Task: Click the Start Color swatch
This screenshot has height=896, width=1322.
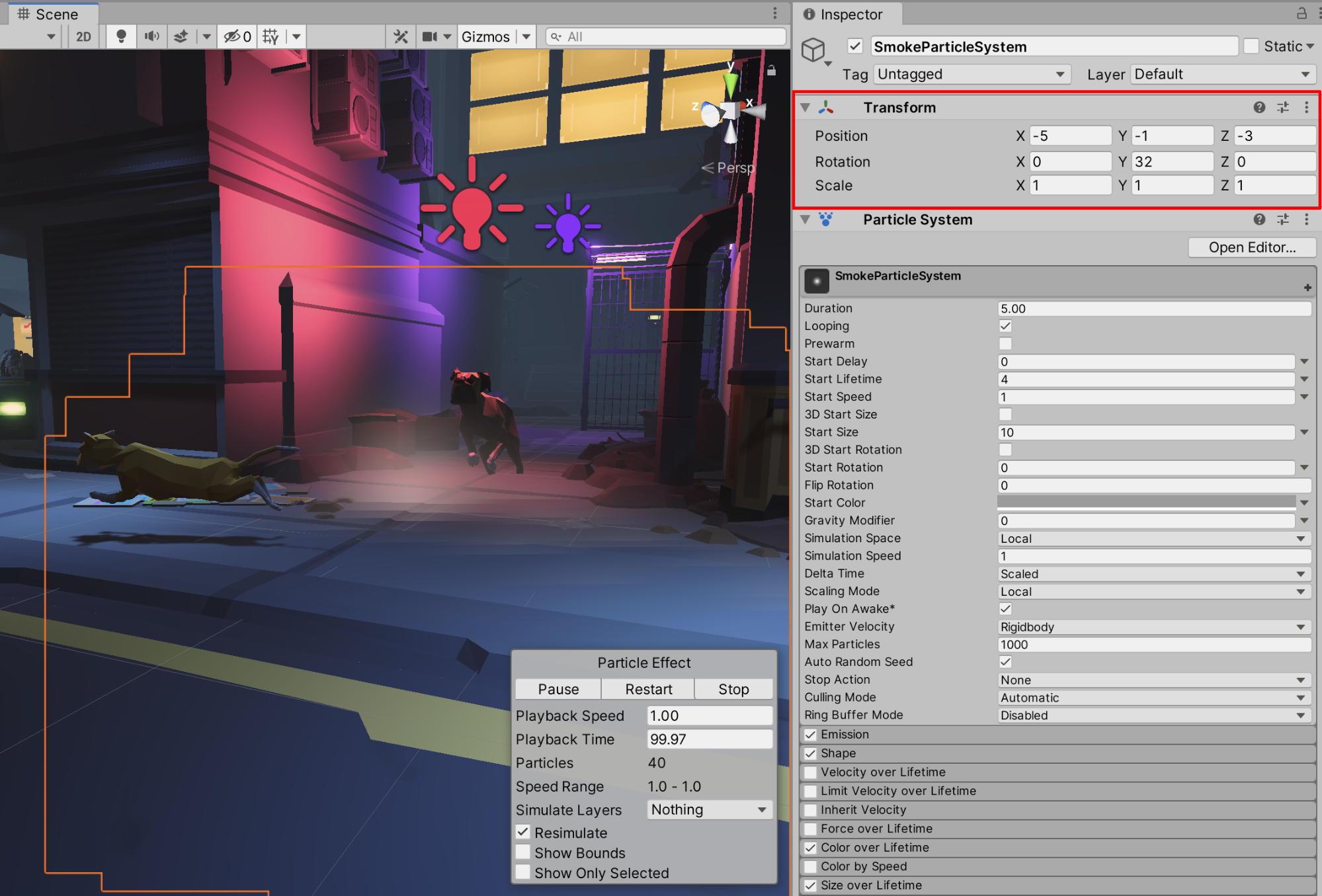Action: [x=1146, y=503]
